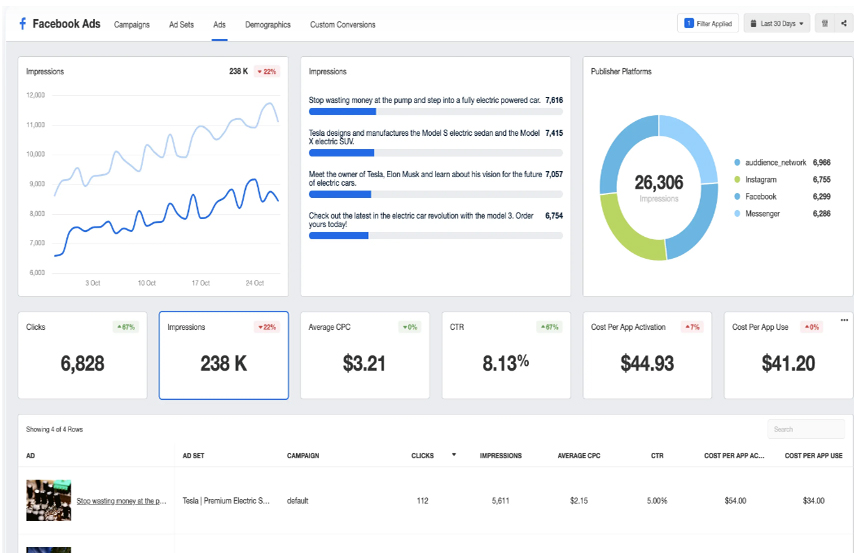Click the $54.00 cost cell
The width and height of the screenshot is (854, 553).
(735, 501)
